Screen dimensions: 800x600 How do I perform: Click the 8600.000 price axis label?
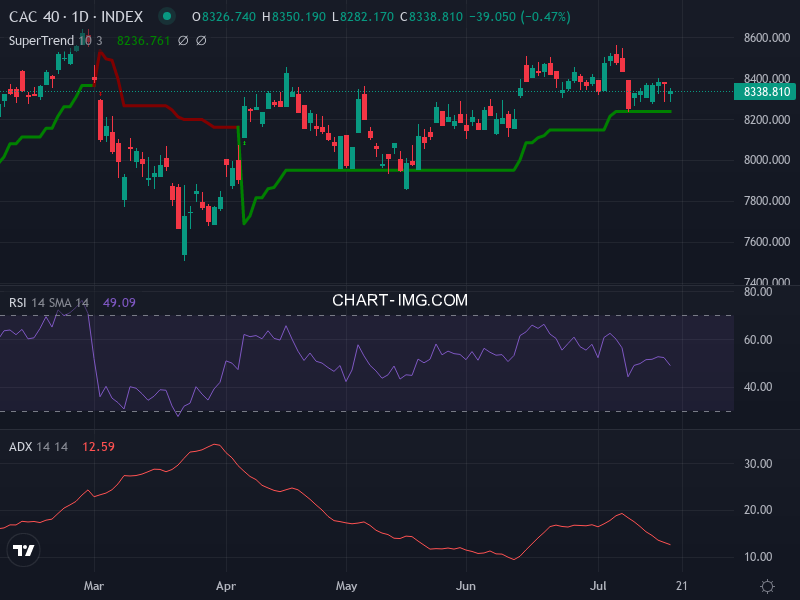[x=767, y=38]
